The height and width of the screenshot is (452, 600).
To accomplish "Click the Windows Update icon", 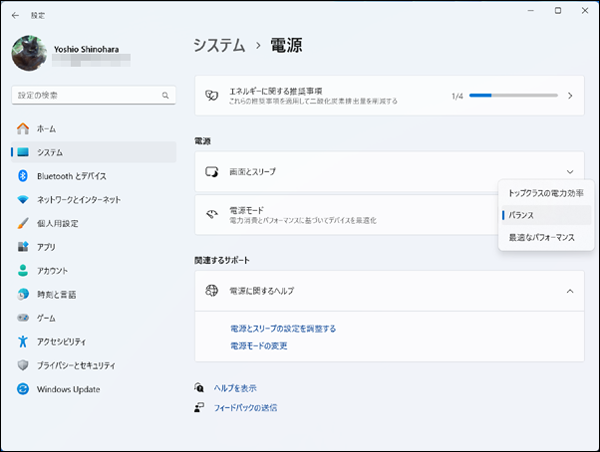I will [x=22, y=389].
